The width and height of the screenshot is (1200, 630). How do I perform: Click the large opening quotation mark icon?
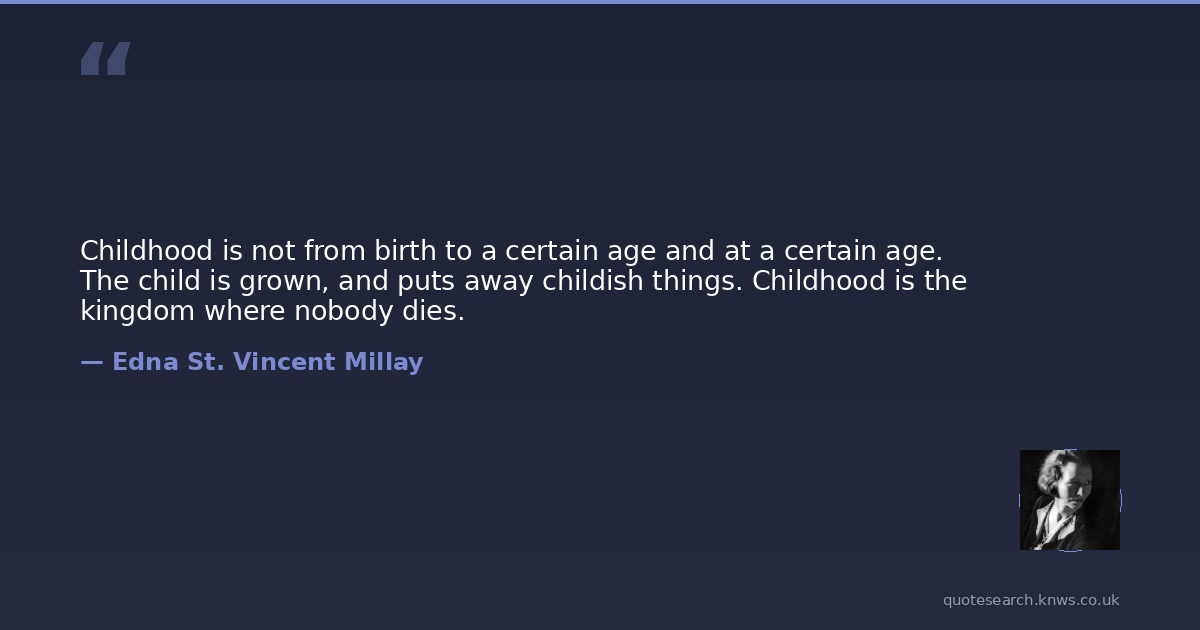pyautogui.click(x=105, y=58)
